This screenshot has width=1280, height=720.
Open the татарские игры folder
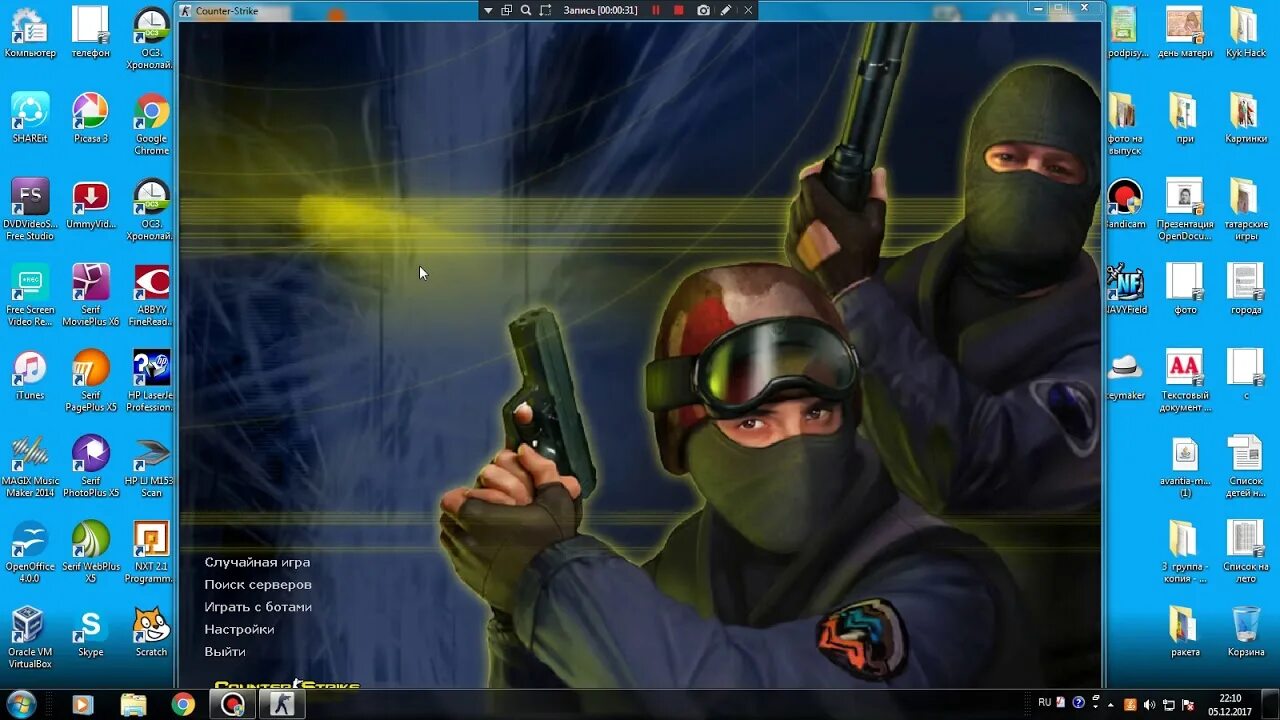tap(1246, 210)
